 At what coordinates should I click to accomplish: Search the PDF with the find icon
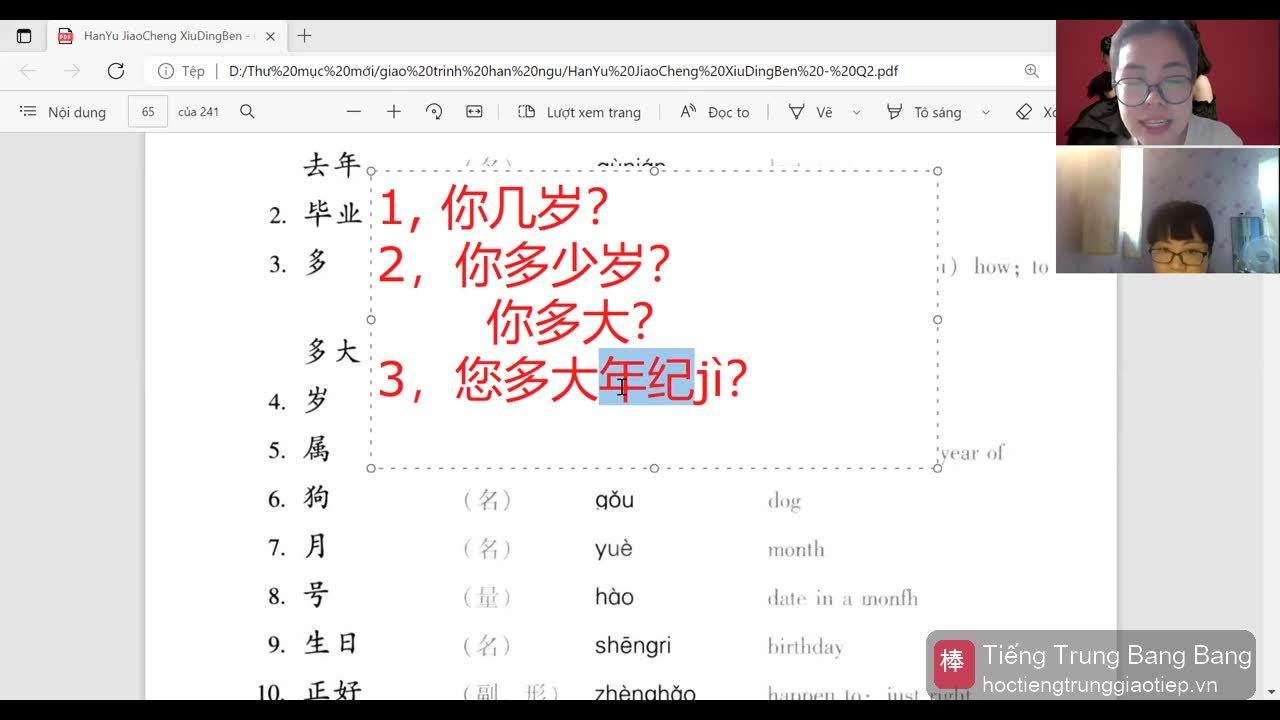(247, 112)
